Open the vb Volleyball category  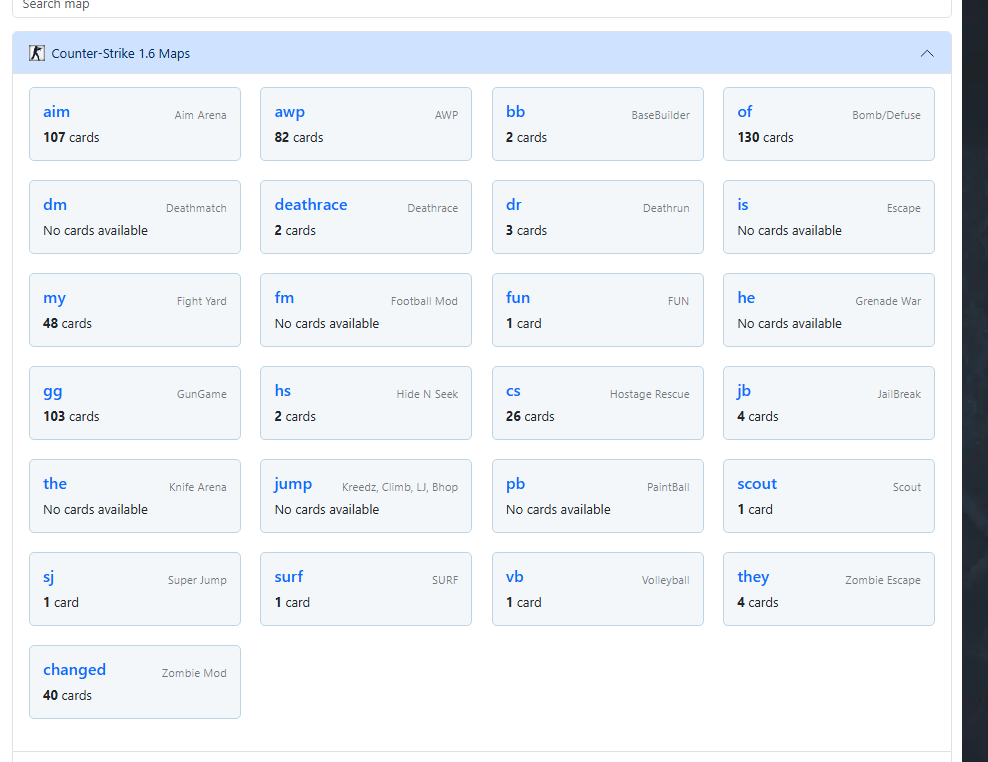(597, 589)
